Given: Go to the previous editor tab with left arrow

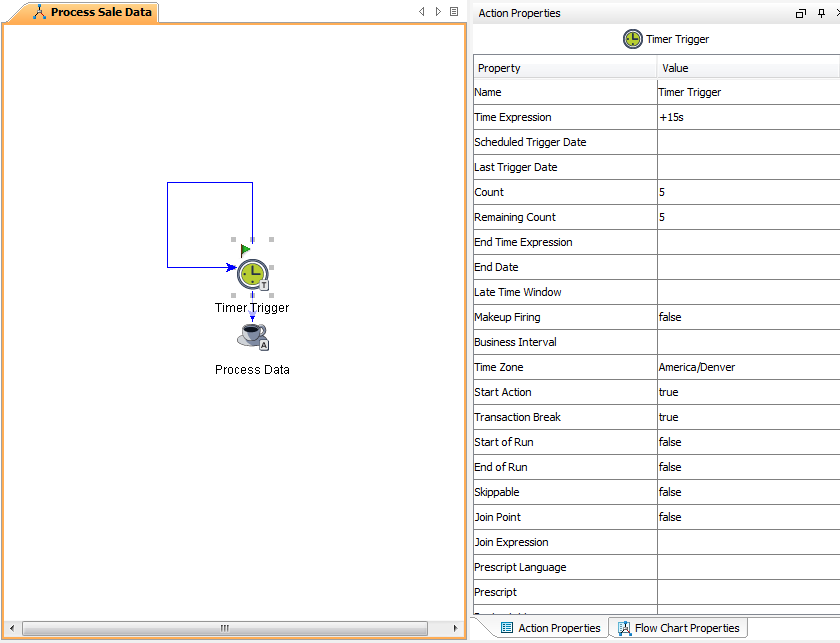Looking at the screenshot, I should [x=422, y=11].
